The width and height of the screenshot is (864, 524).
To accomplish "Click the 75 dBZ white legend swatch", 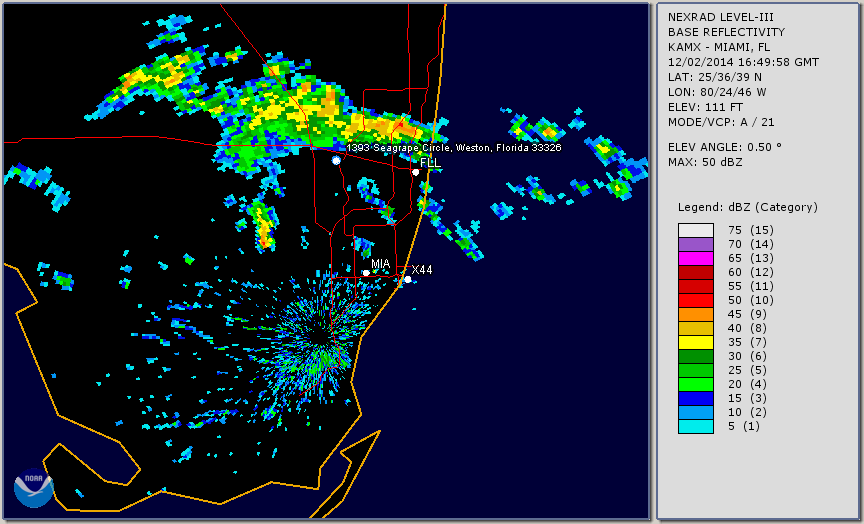I will click(x=696, y=230).
